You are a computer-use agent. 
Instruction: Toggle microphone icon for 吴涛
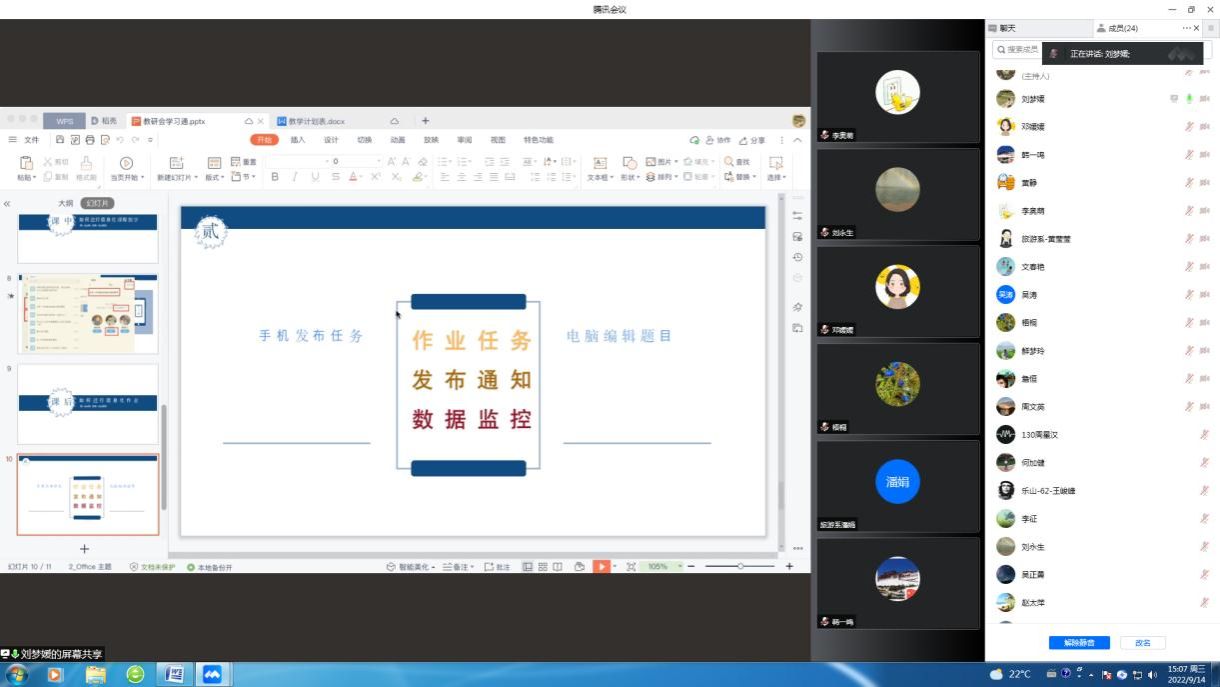tap(1190, 295)
